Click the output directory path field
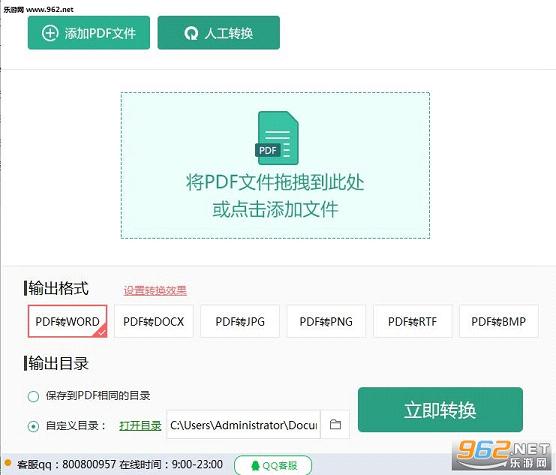Viewport: 556px width, 475px height. 244,424
